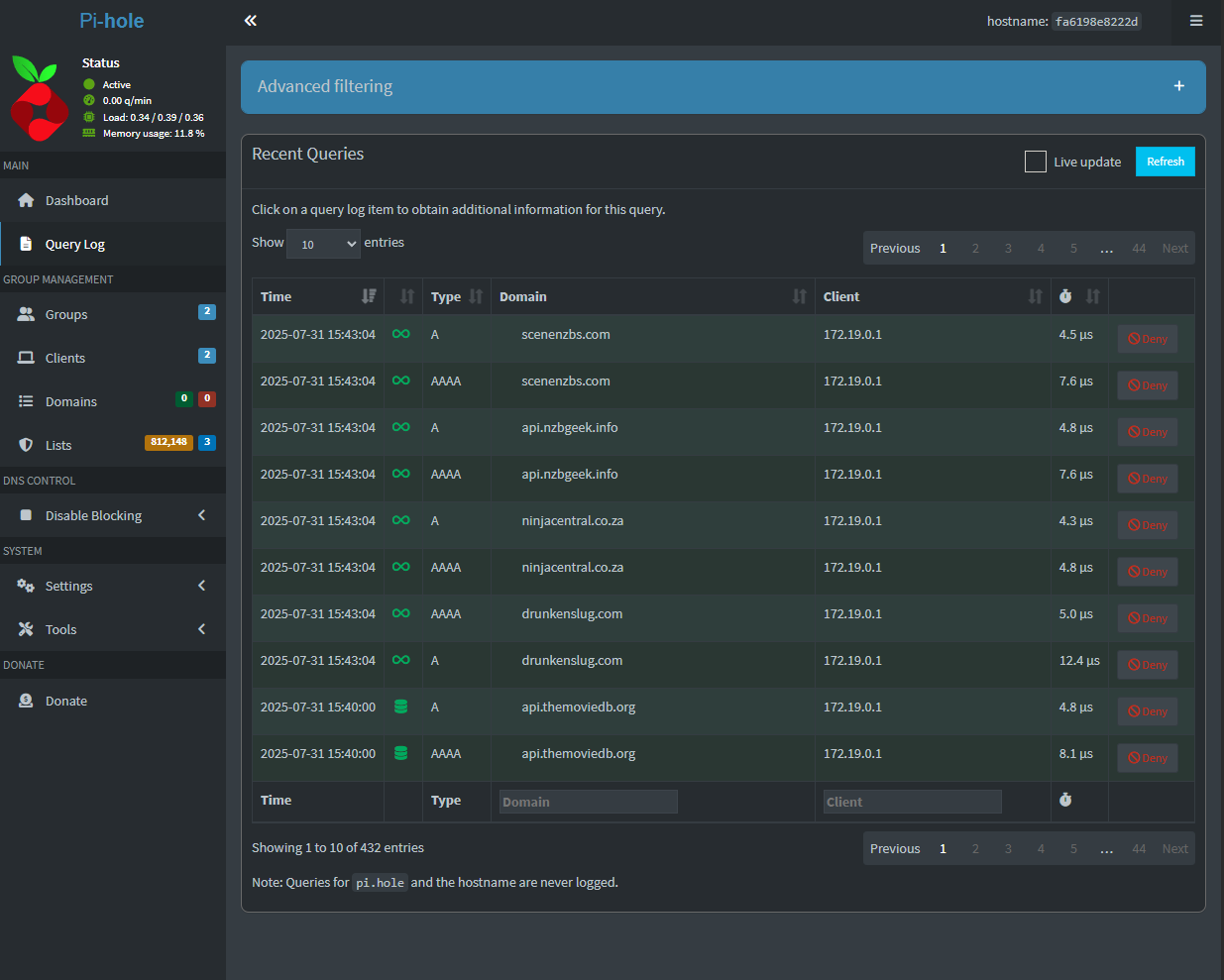
Task: Sort by Time column sort icon
Action: (369, 296)
